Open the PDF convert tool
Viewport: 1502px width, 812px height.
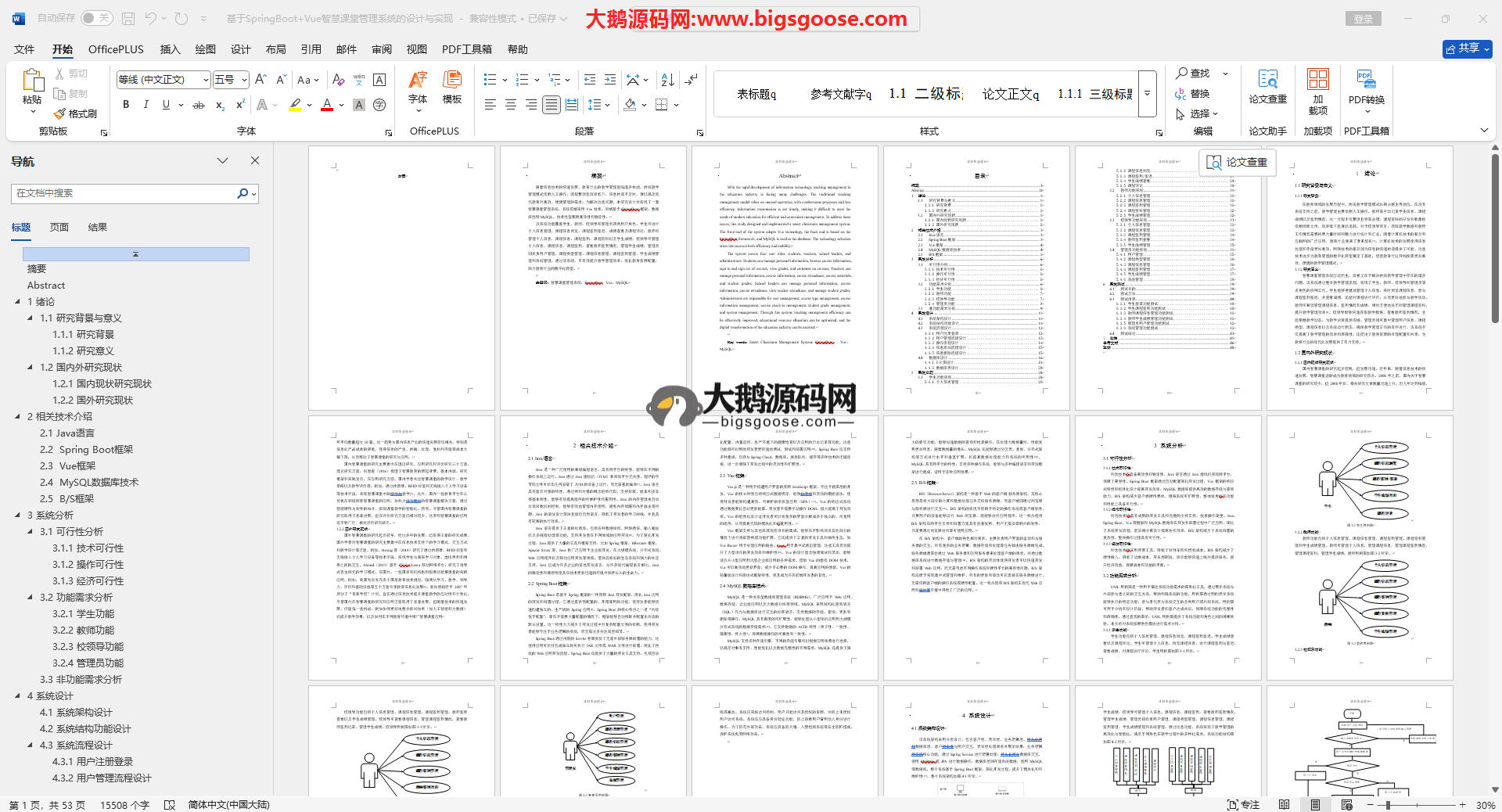(1366, 88)
